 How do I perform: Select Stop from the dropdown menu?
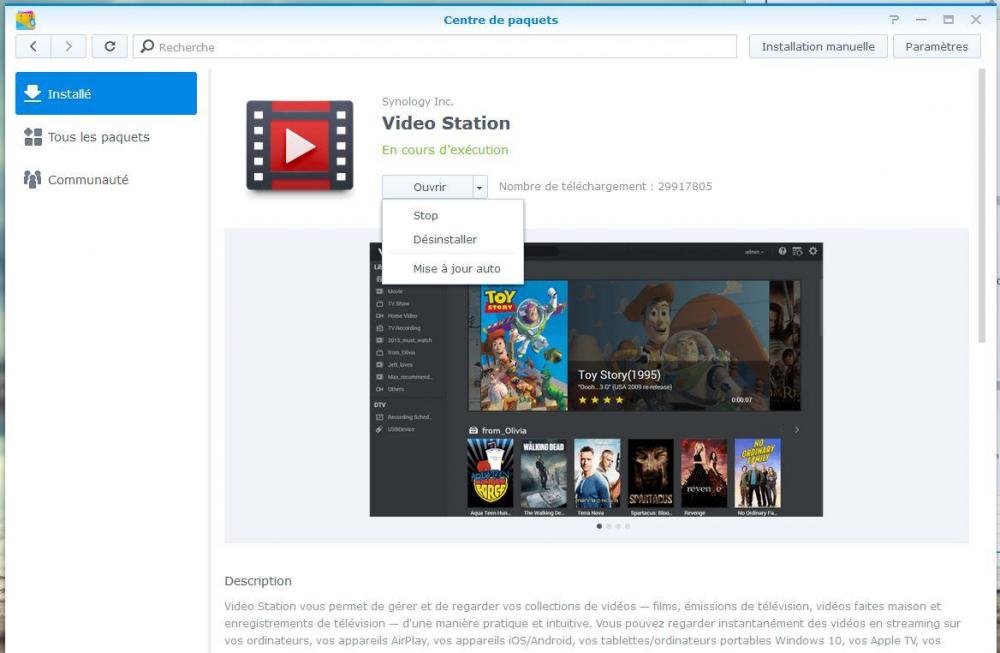point(426,215)
